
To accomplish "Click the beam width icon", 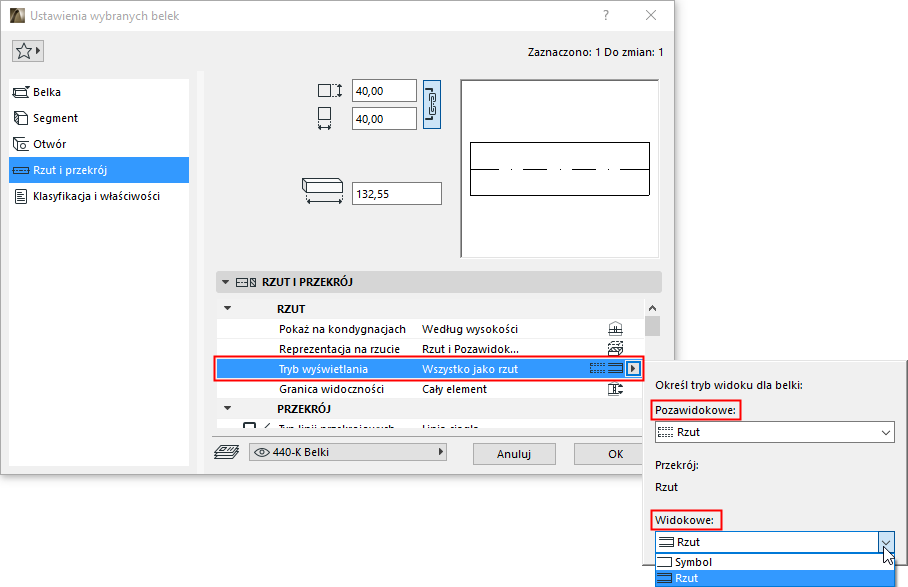I will tap(324, 118).
